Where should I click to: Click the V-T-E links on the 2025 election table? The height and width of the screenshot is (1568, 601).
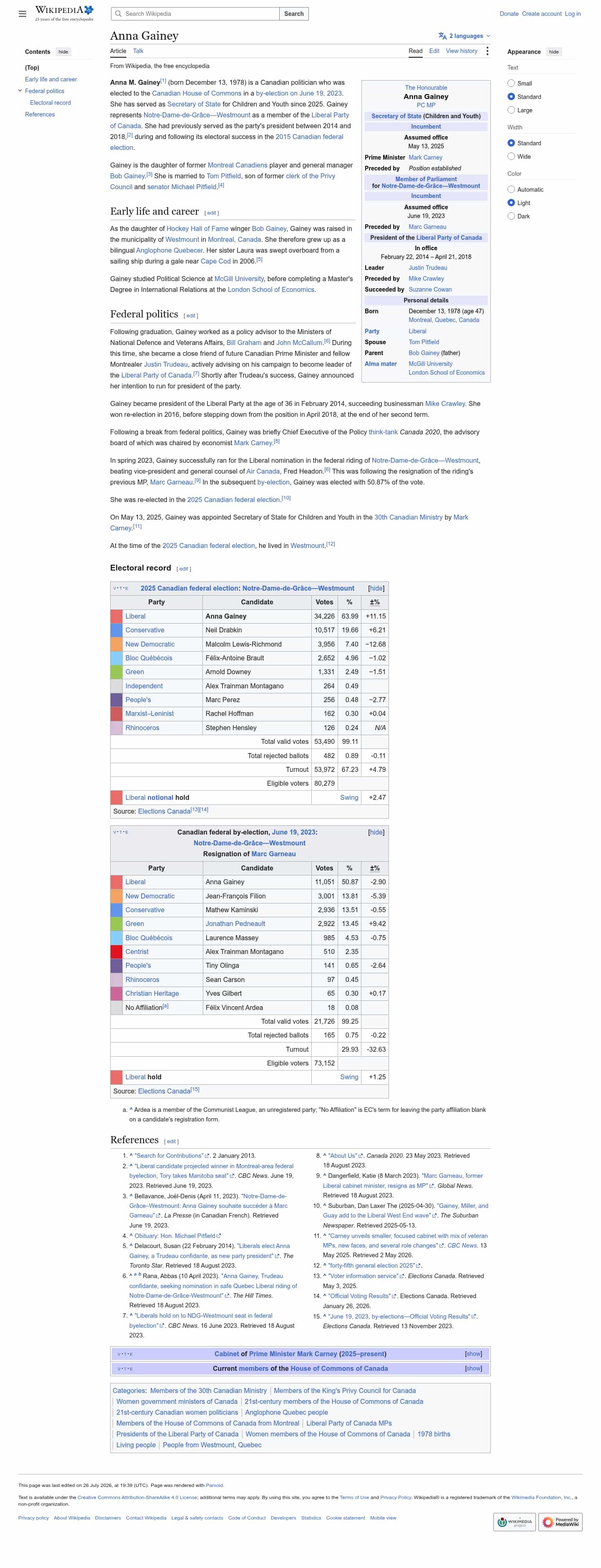[x=121, y=589]
